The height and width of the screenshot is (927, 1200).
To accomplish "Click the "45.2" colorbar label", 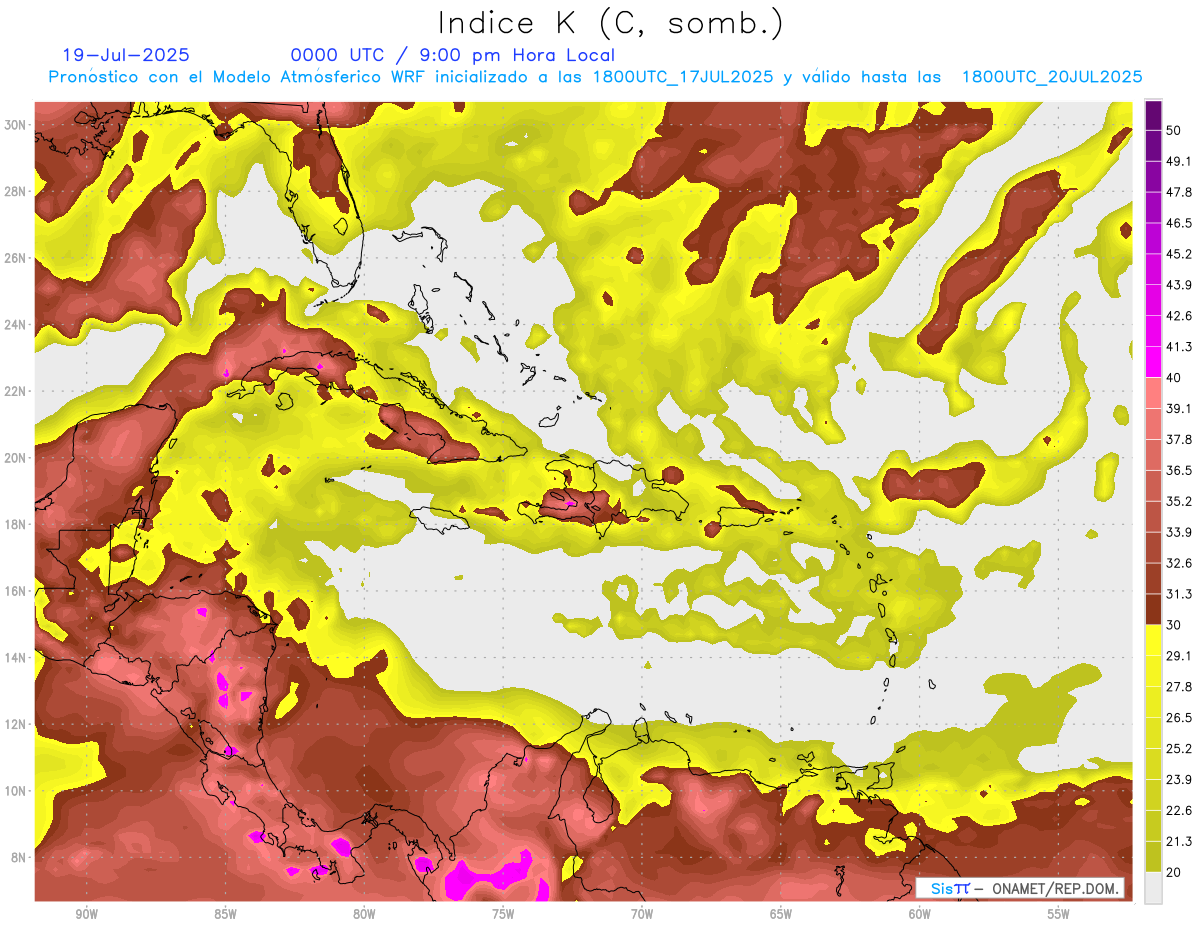I will (x=1179, y=255).
